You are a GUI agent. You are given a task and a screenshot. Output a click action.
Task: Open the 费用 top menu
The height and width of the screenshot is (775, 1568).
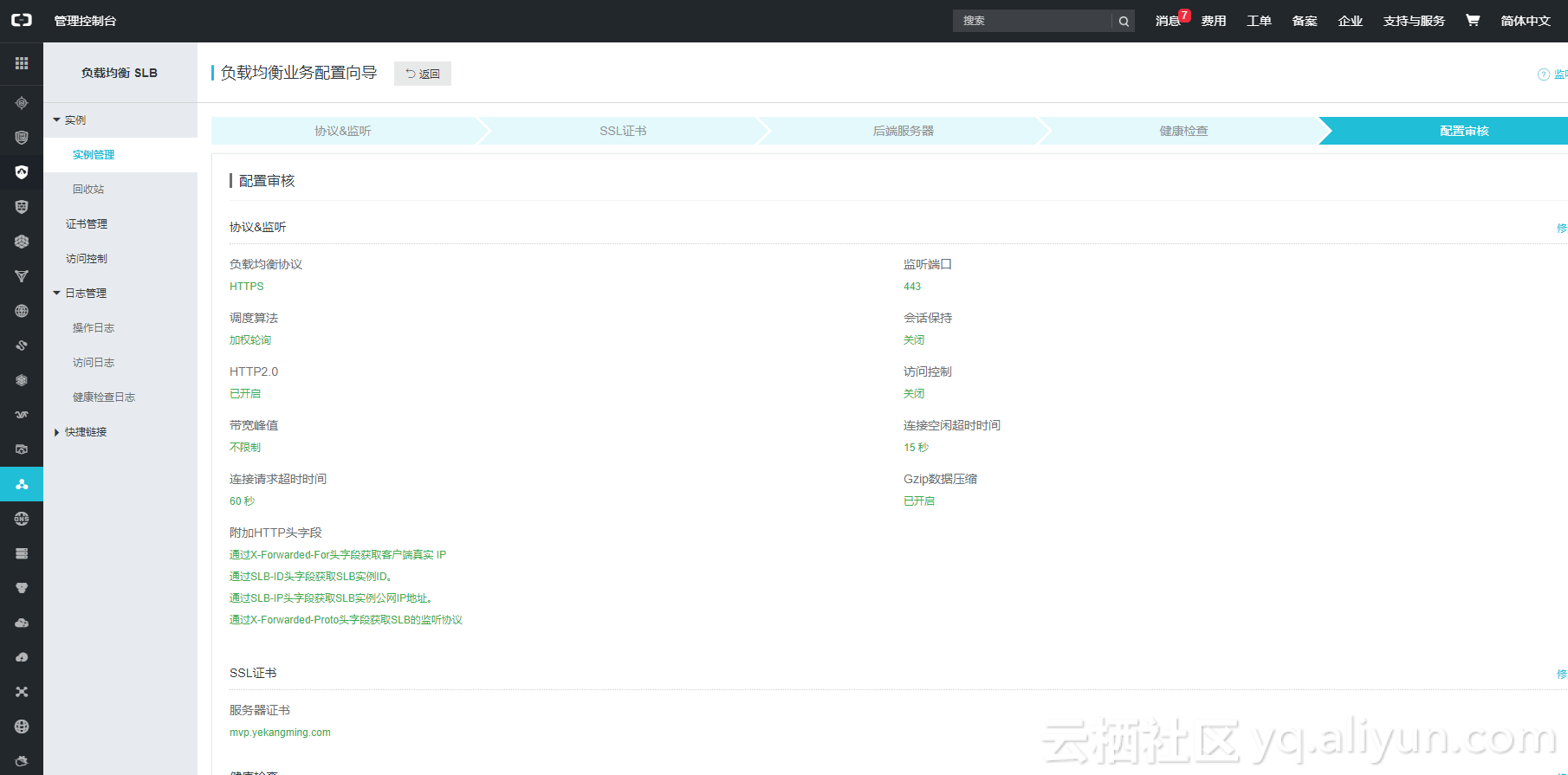(1213, 21)
